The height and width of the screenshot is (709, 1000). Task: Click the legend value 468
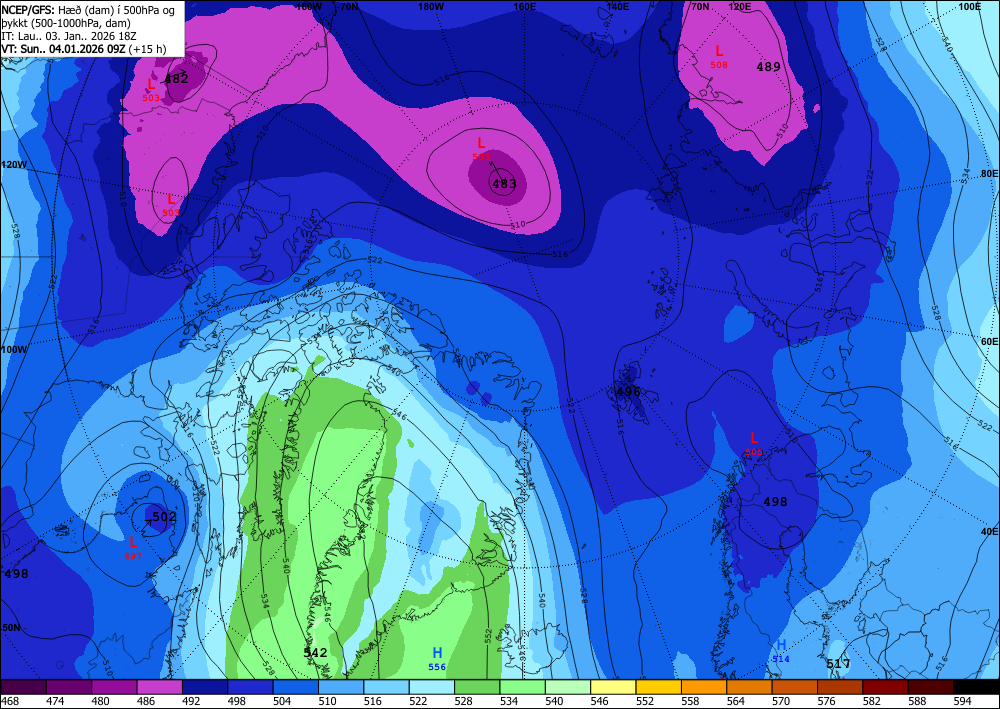click(11, 701)
